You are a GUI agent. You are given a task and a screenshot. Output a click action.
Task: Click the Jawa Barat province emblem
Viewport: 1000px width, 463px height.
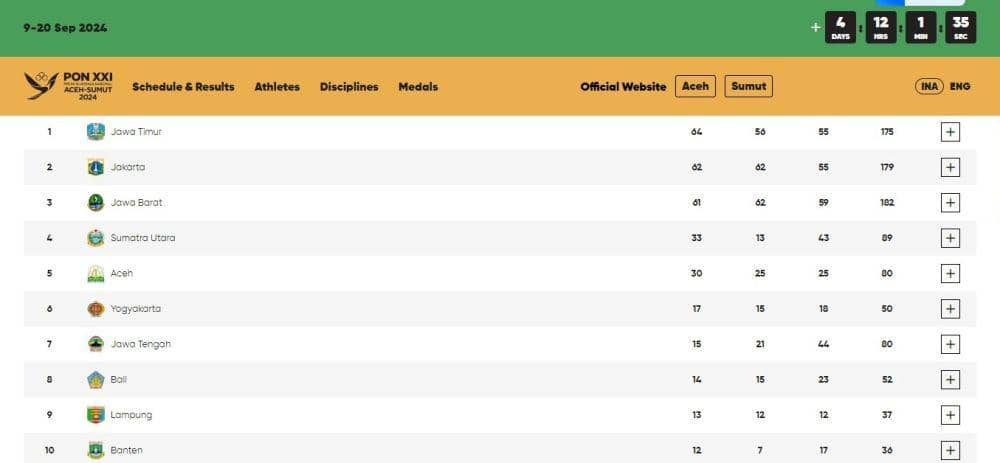[96, 203]
